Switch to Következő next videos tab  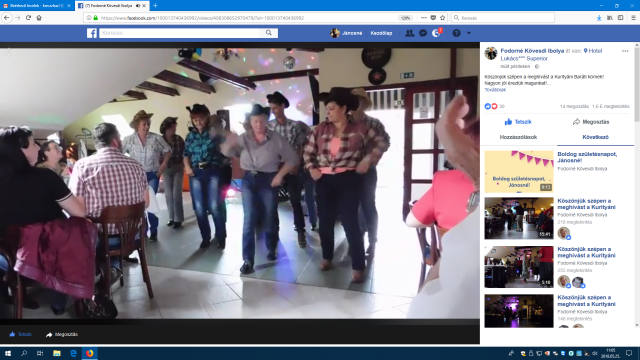[x=595, y=137]
